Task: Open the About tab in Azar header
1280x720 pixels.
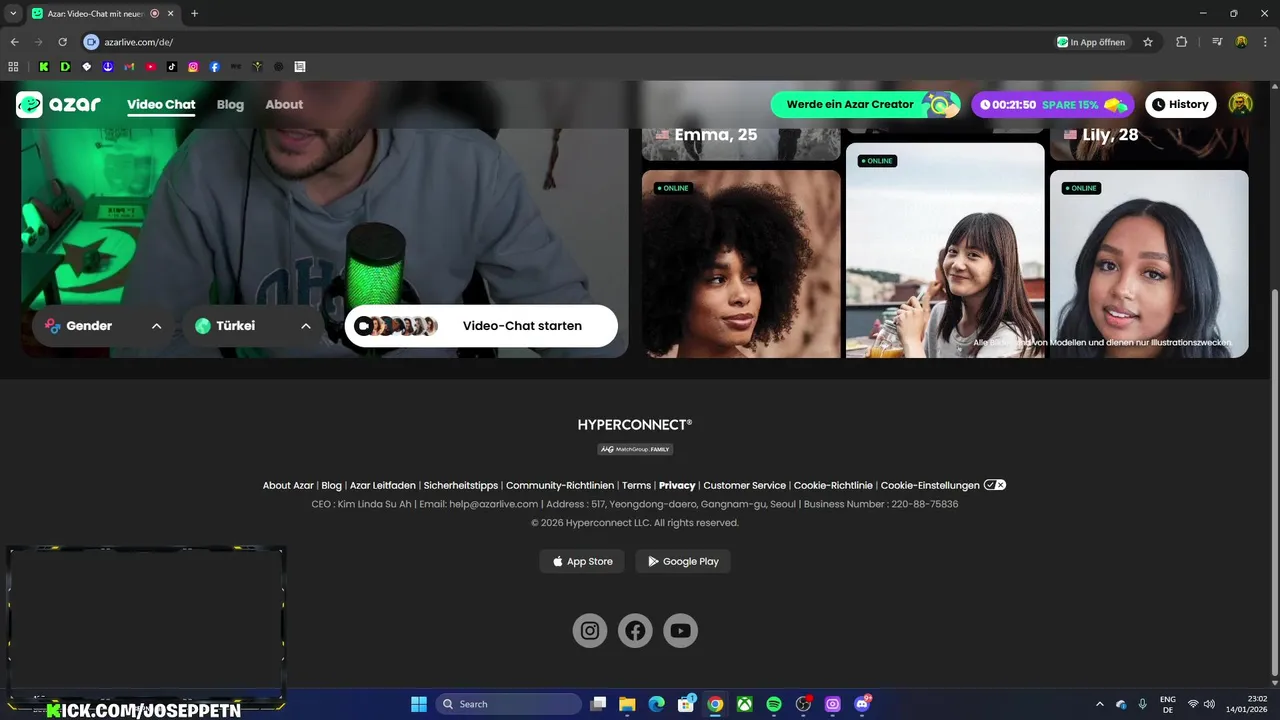Action: tap(284, 104)
